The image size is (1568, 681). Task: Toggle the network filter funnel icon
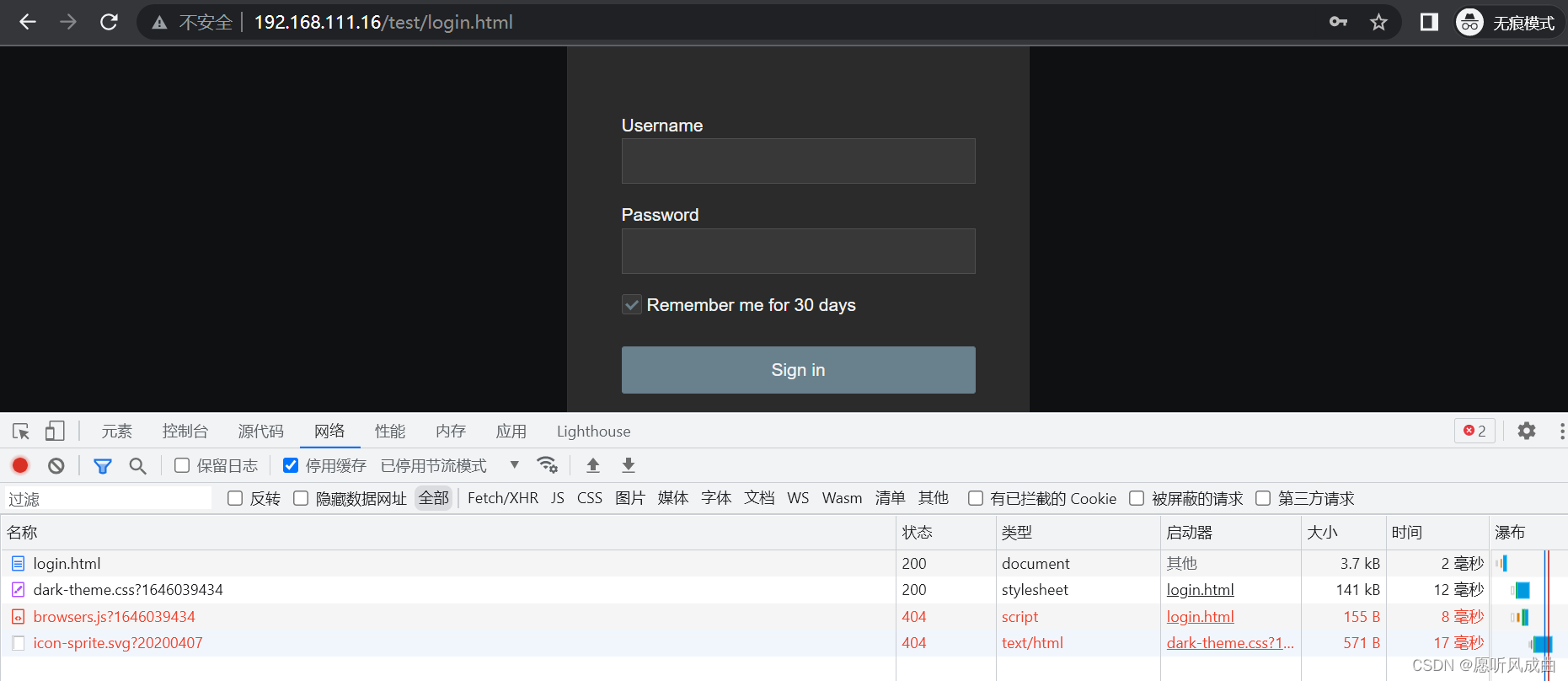coord(103,465)
